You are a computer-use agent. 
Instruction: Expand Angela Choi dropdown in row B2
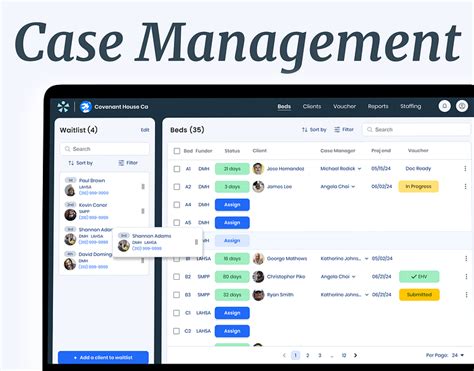[353, 277]
